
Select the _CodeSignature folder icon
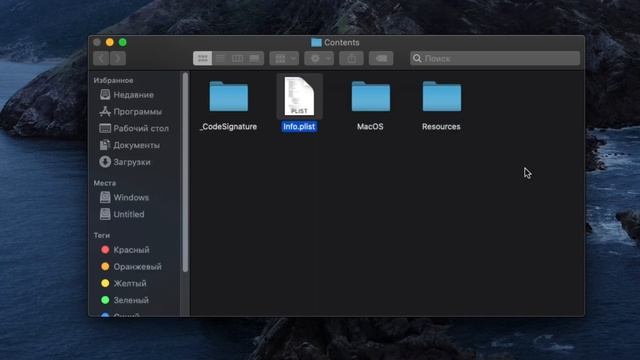[229, 96]
